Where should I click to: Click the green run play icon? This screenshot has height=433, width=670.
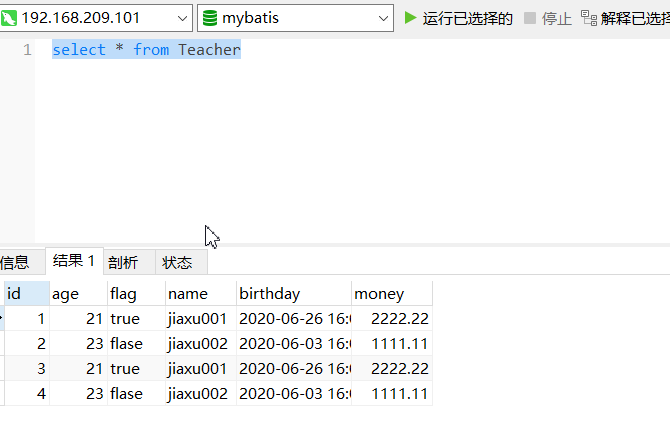coord(410,18)
